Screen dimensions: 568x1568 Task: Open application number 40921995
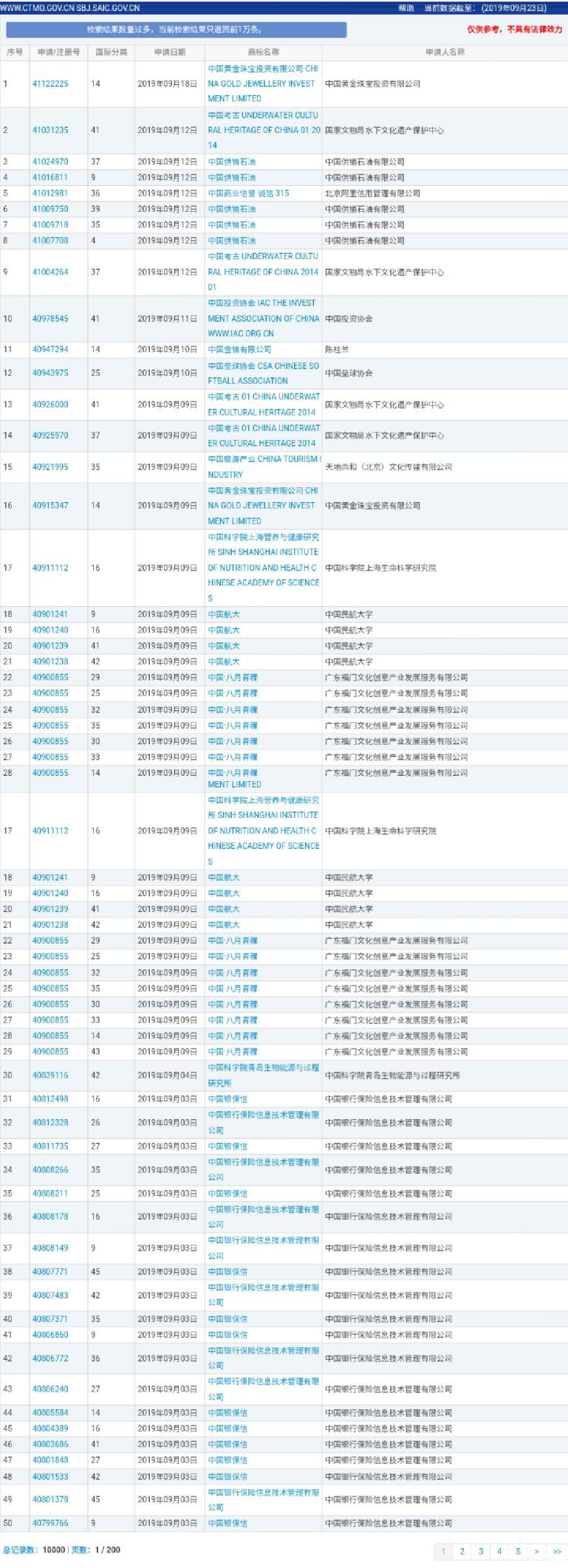tap(50, 467)
